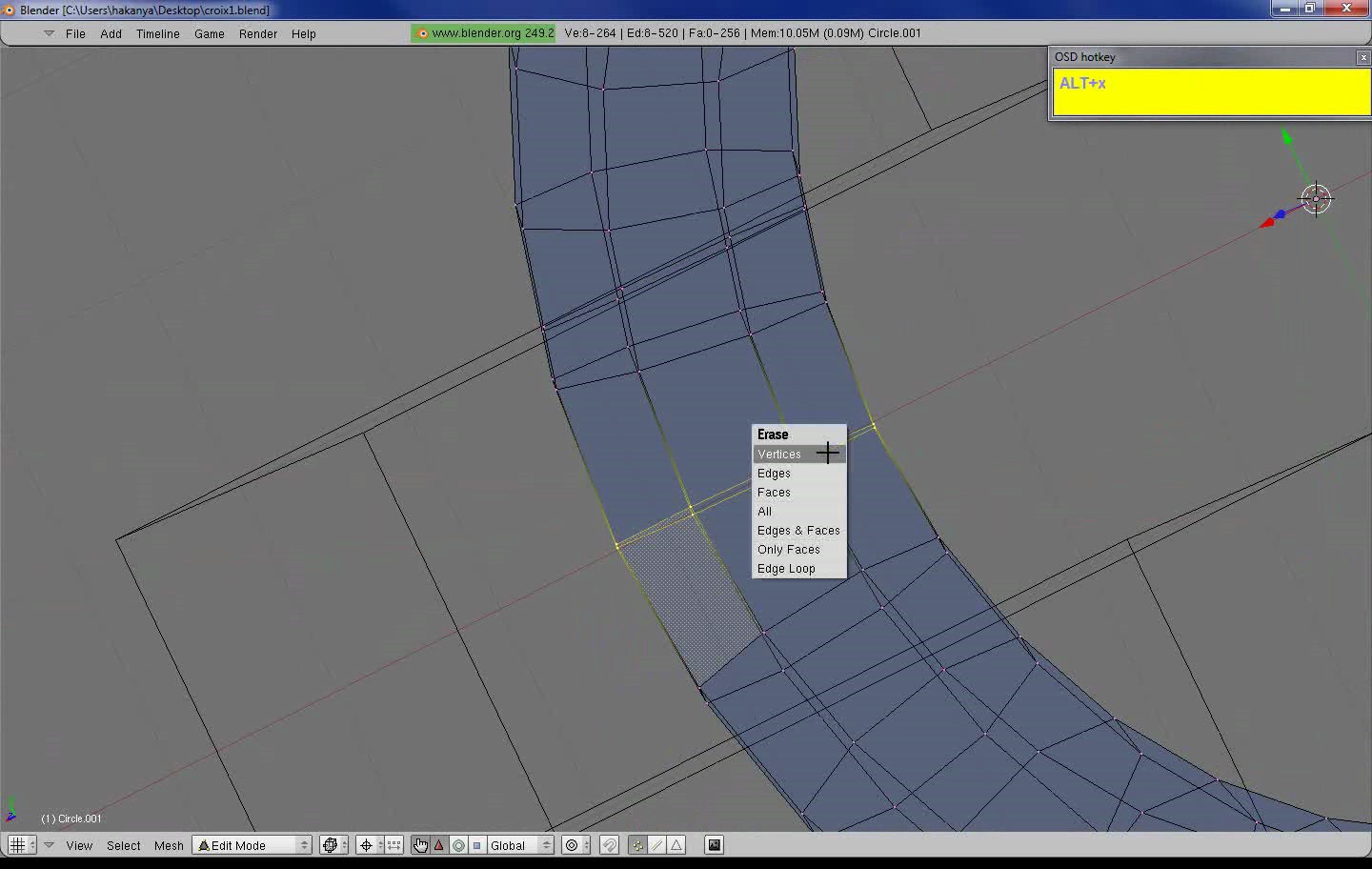The width and height of the screenshot is (1372, 869).
Task: Open the Global orientation dropdown
Action: (520, 845)
